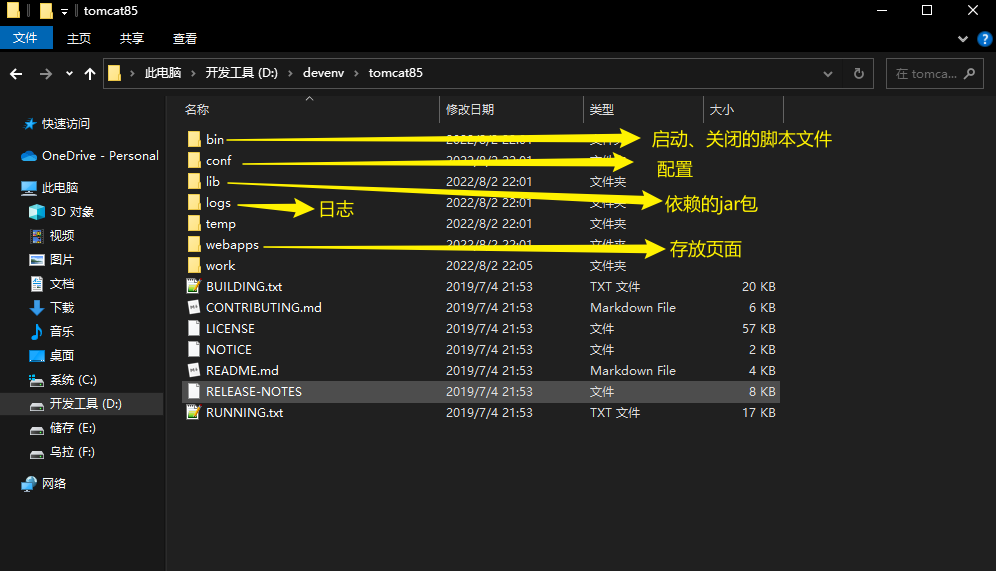Select the 开发工具 (D:) drive in sidebar

click(x=85, y=404)
